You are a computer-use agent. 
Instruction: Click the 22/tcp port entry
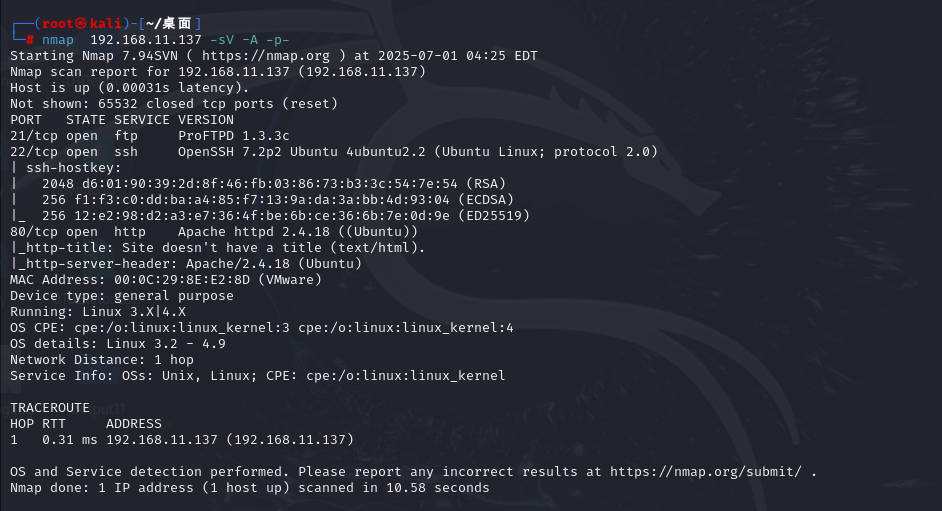coord(34,151)
